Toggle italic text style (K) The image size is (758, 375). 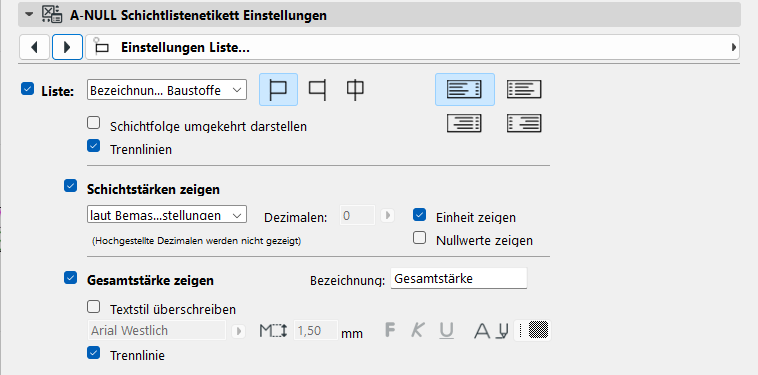[417, 331]
